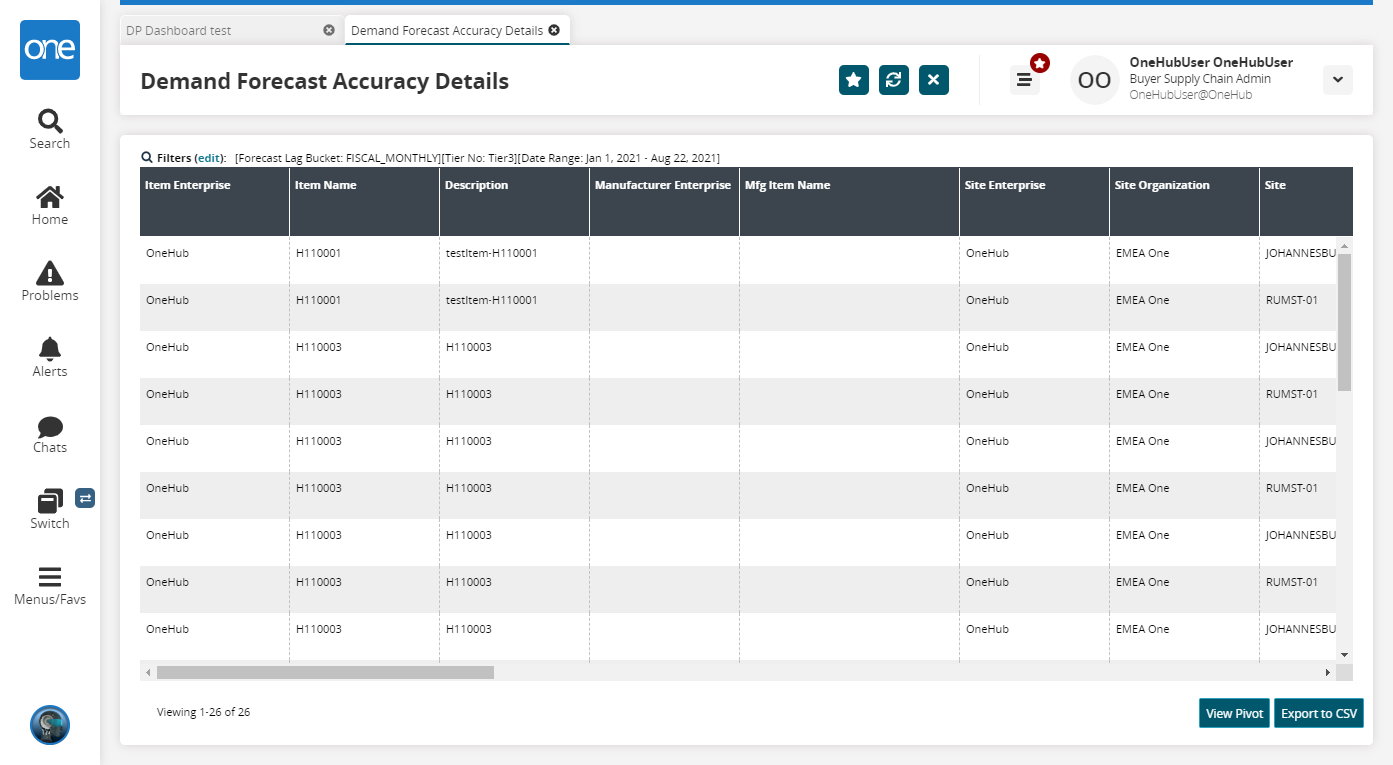Close report using X toolbar button
The width and height of the screenshot is (1393, 765).
[x=933, y=80]
